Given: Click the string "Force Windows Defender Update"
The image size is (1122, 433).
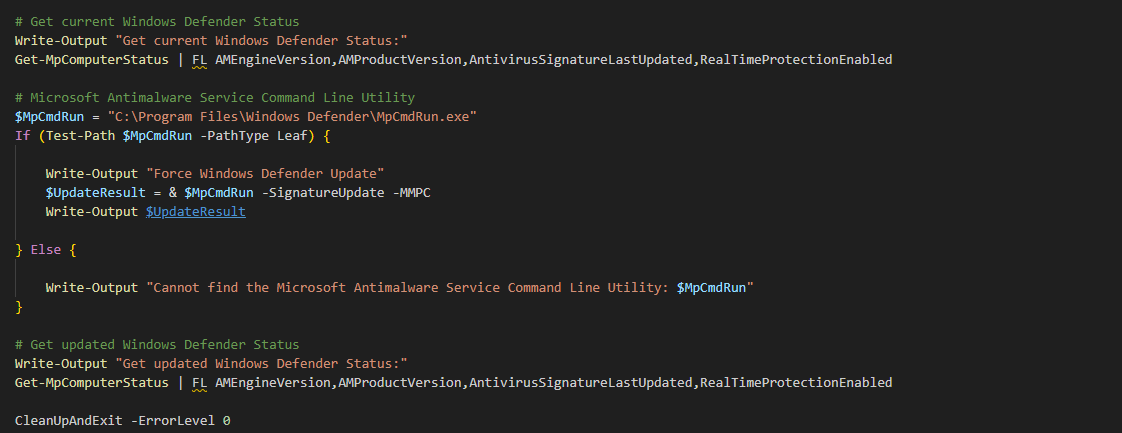Looking at the screenshot, I should coord(265,174).
